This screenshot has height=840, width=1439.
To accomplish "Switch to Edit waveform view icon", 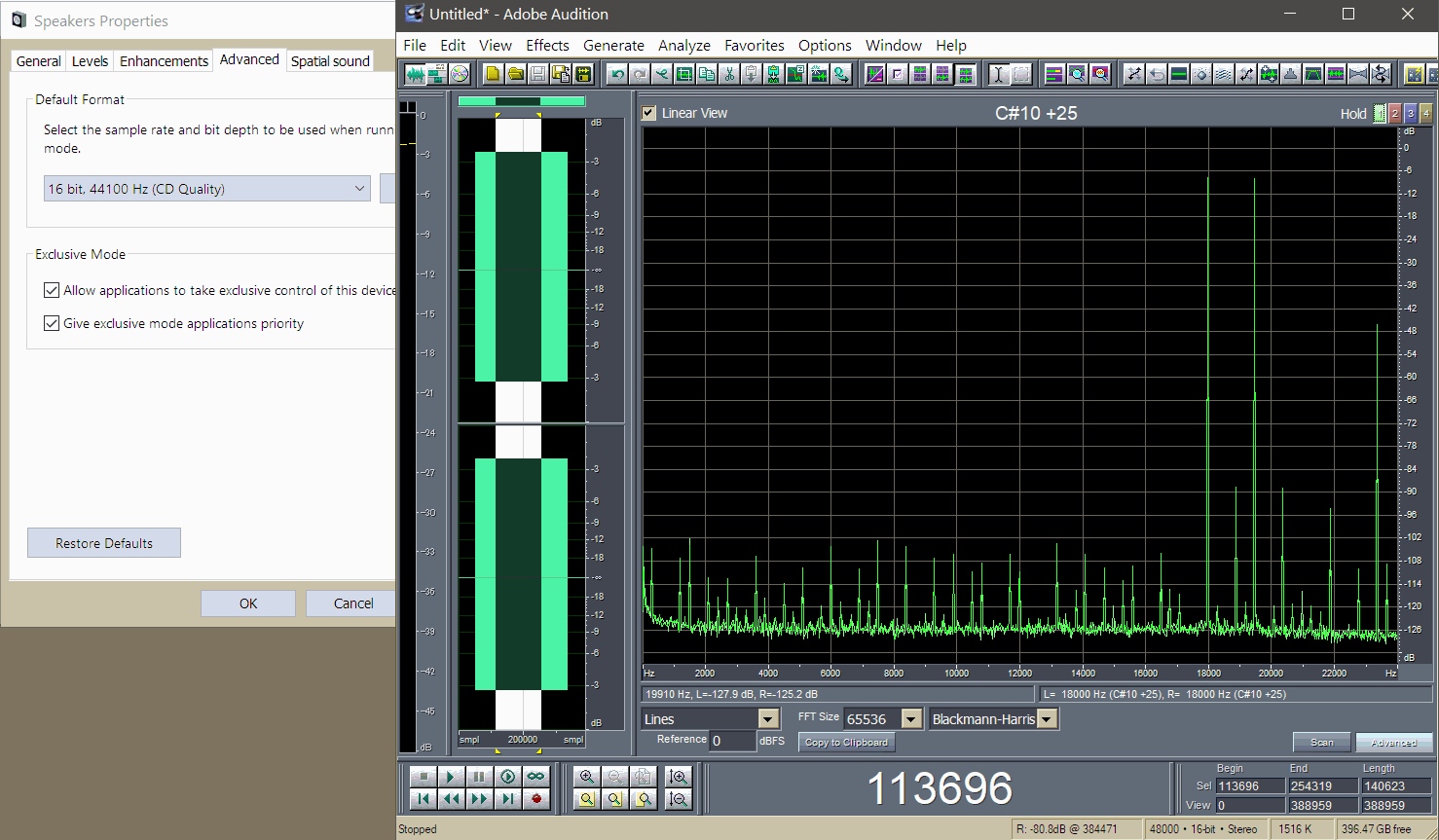I will (x=417, y=74).
